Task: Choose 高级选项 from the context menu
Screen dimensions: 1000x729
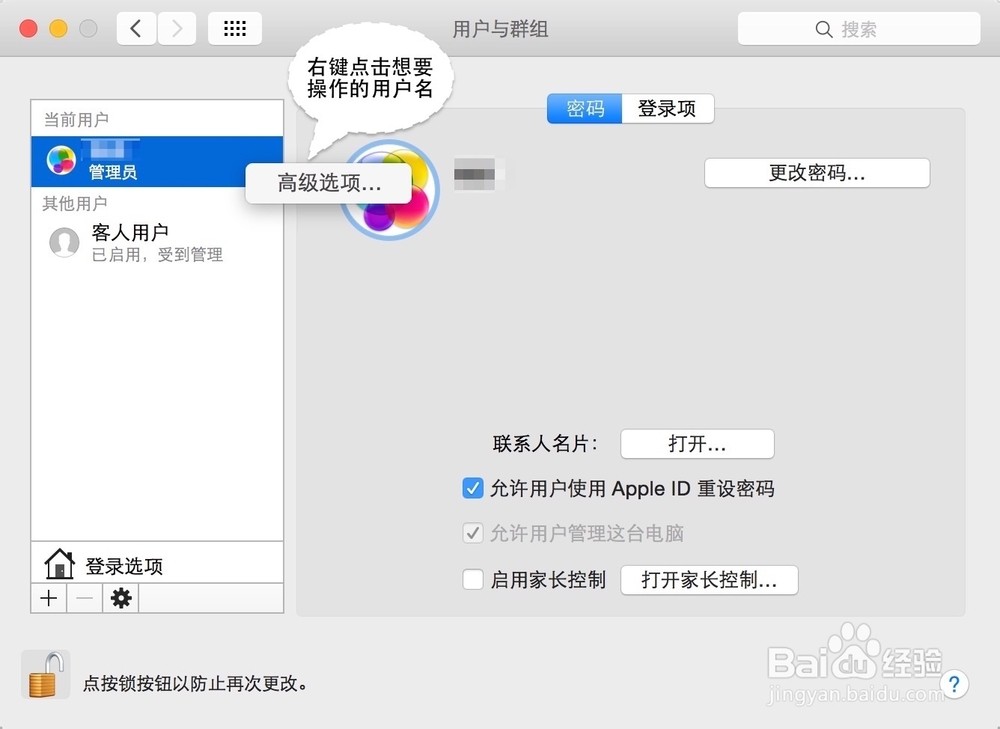Action: pos(328,182)
